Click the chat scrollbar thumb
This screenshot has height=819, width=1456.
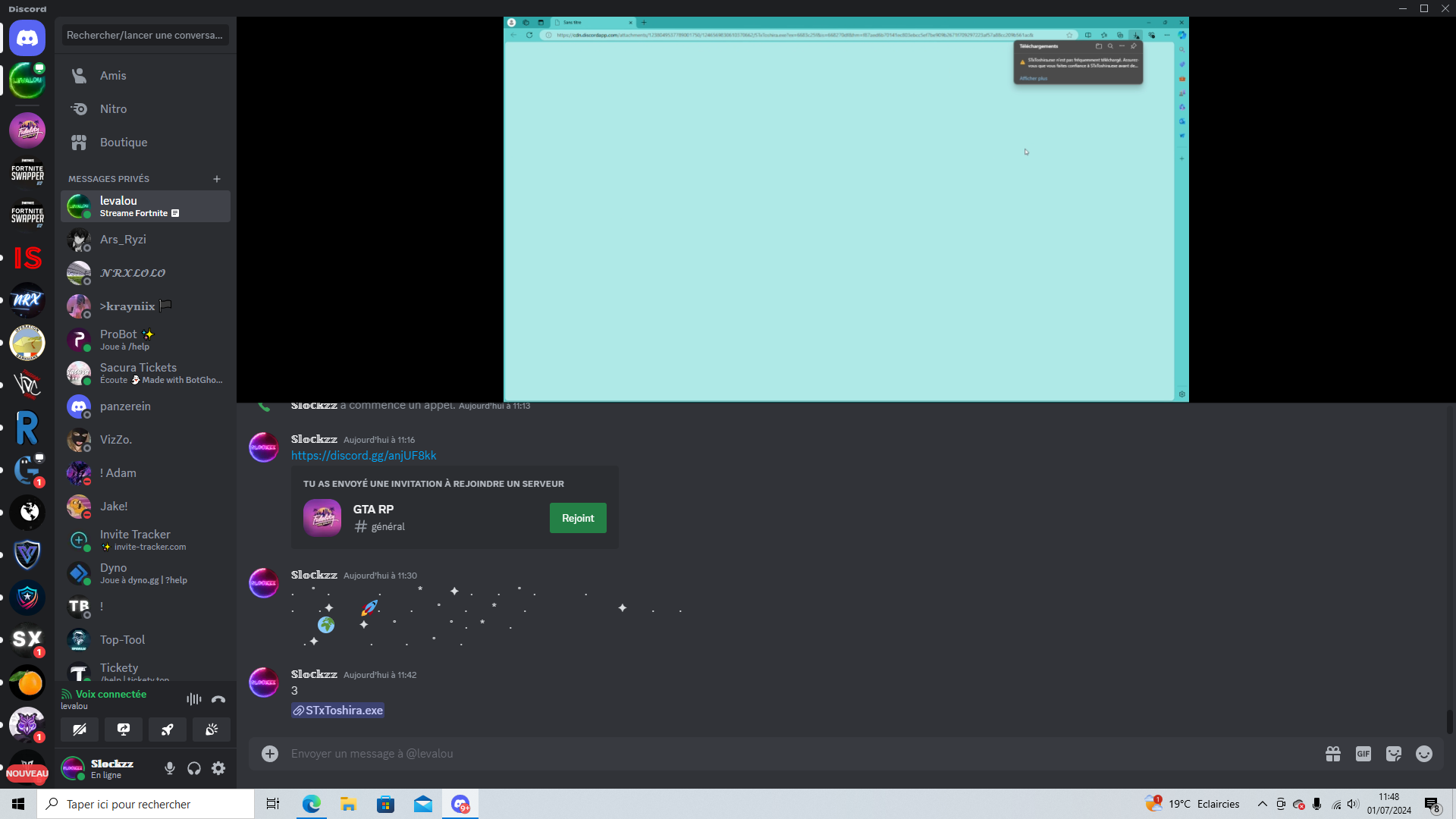pos(1450,722)
